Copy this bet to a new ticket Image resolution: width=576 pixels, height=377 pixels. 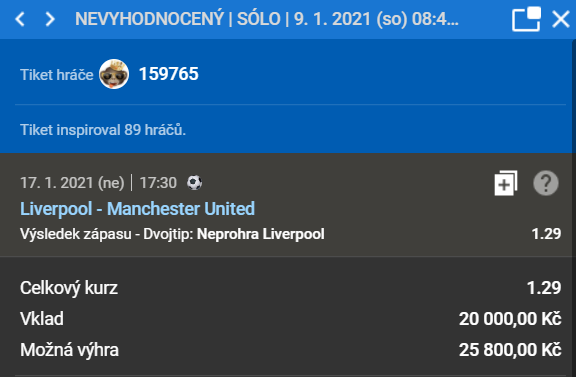pos(506,183)
